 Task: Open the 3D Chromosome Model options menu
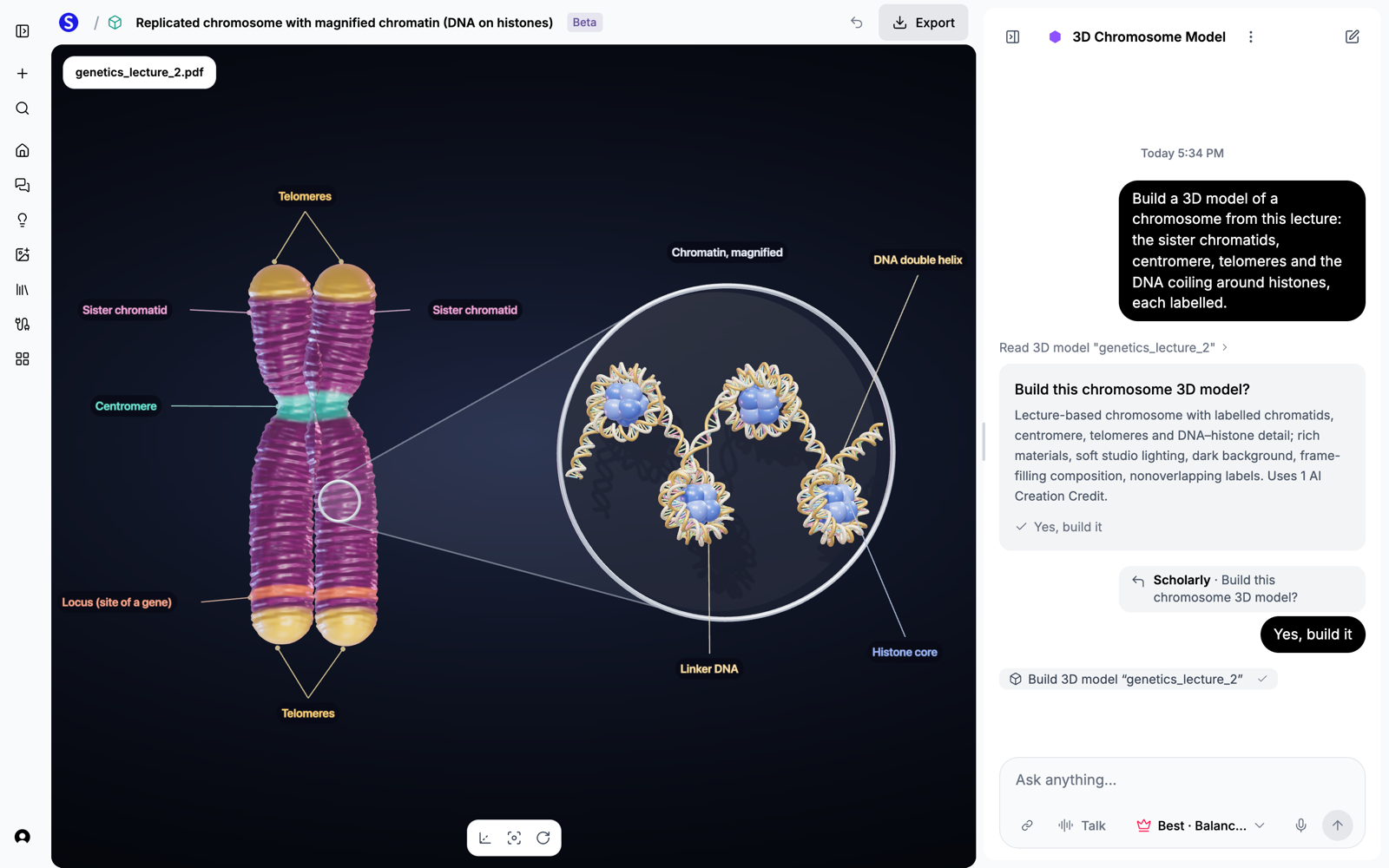1250,36
